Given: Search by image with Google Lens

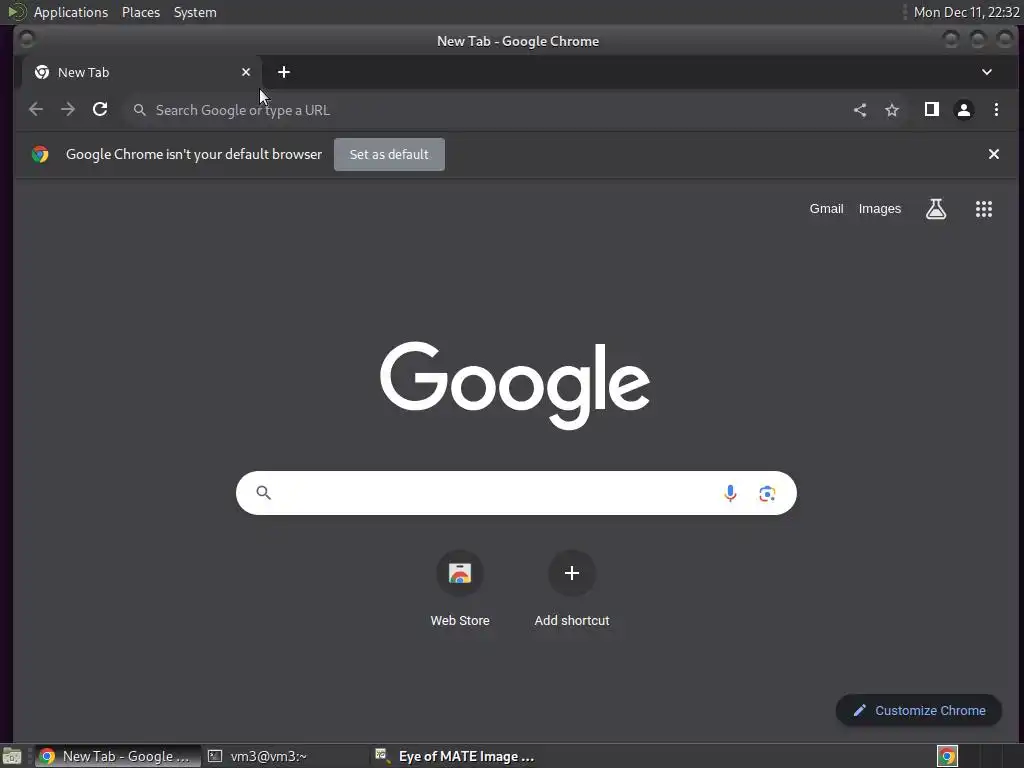Looking at the screenshot, I should (767, 493).
